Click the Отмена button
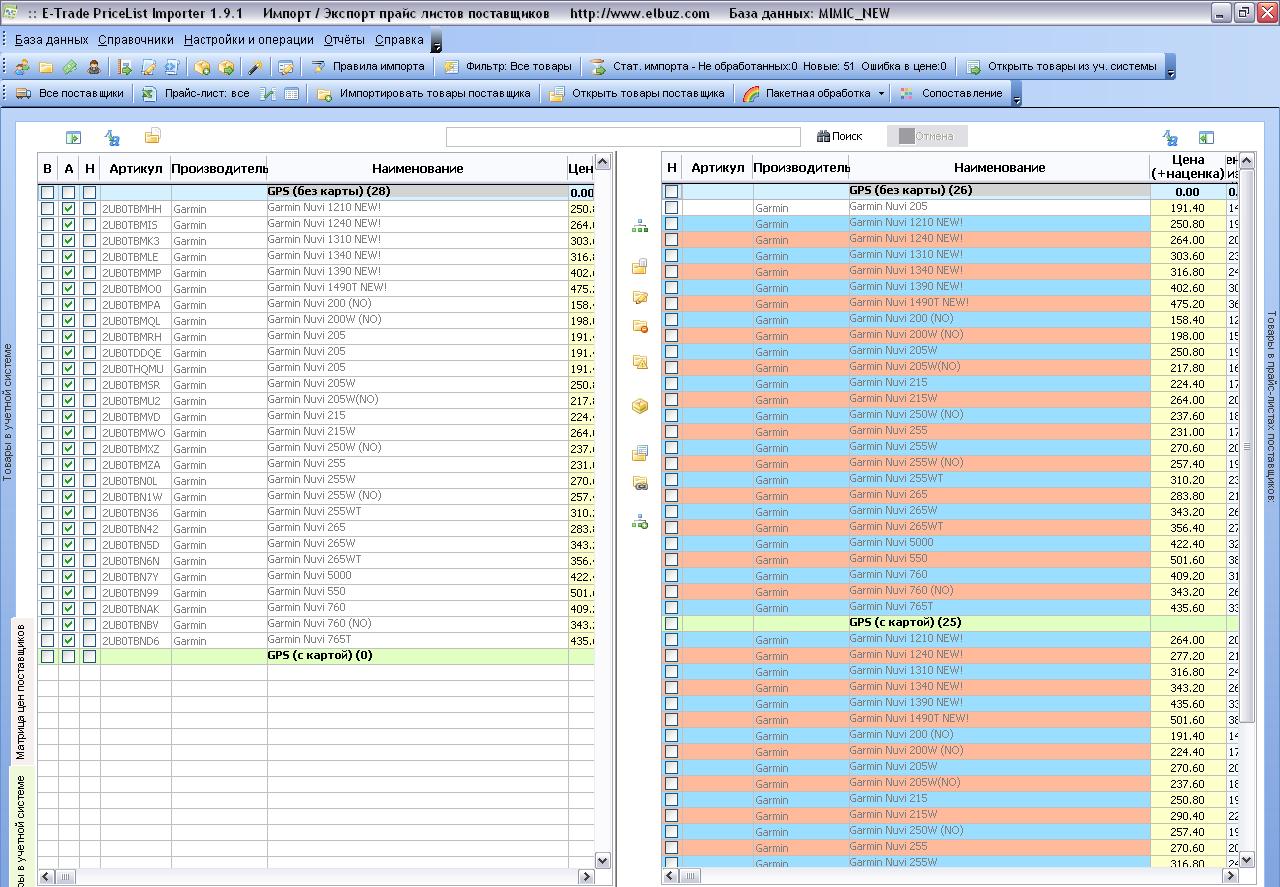Image resolution: width=1280 pixels, height=887 pixels. (927, 136)
